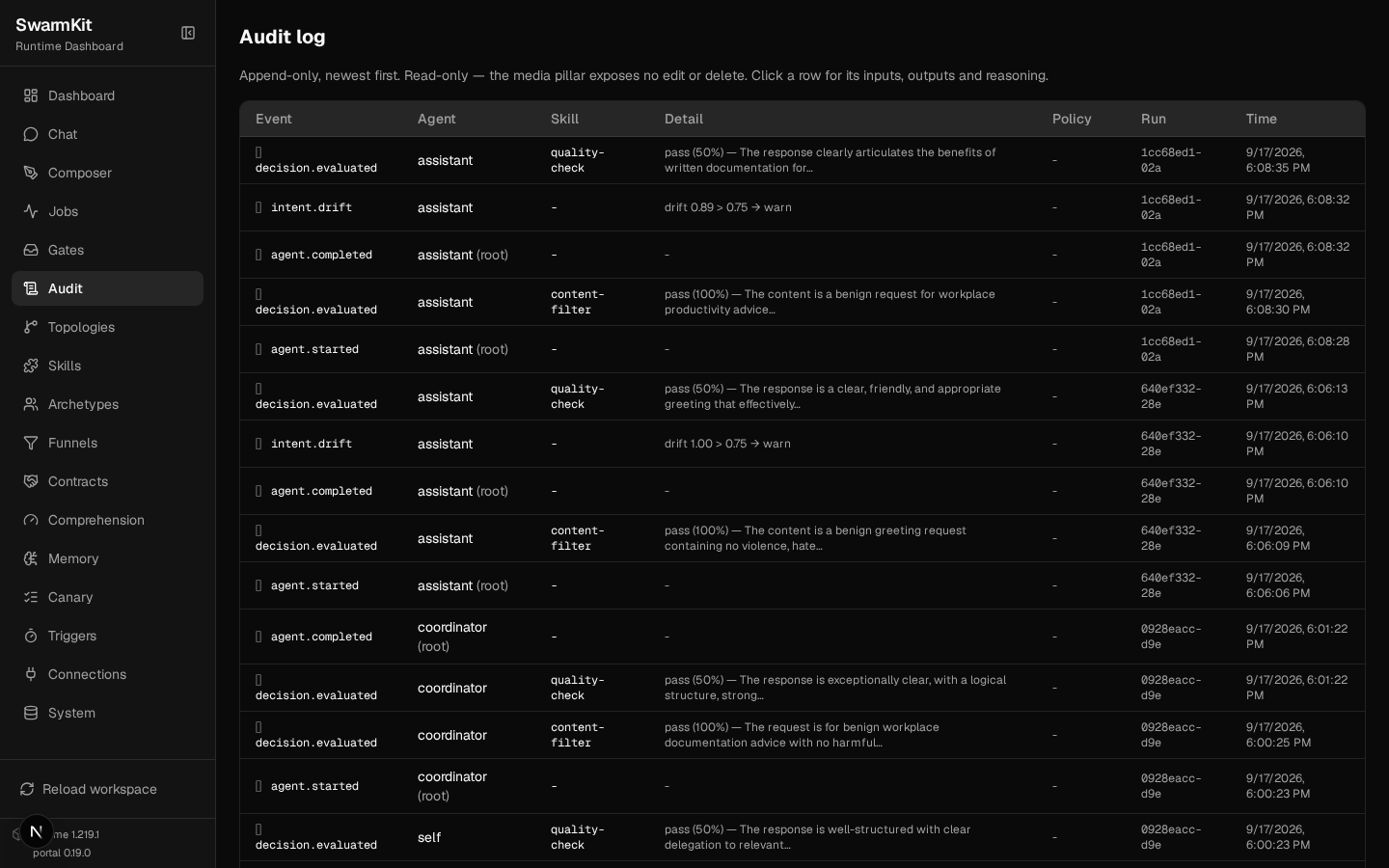Screen dimensions: 1389x868
Task: Open the Topologies branch icon
Action: [31, 327]
